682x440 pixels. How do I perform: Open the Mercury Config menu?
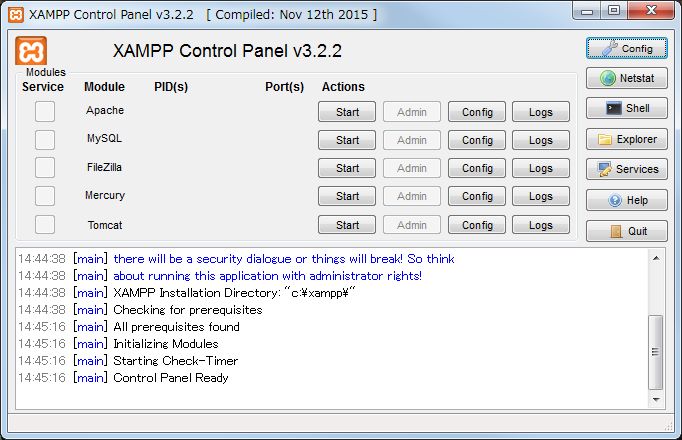click(477, 196)
